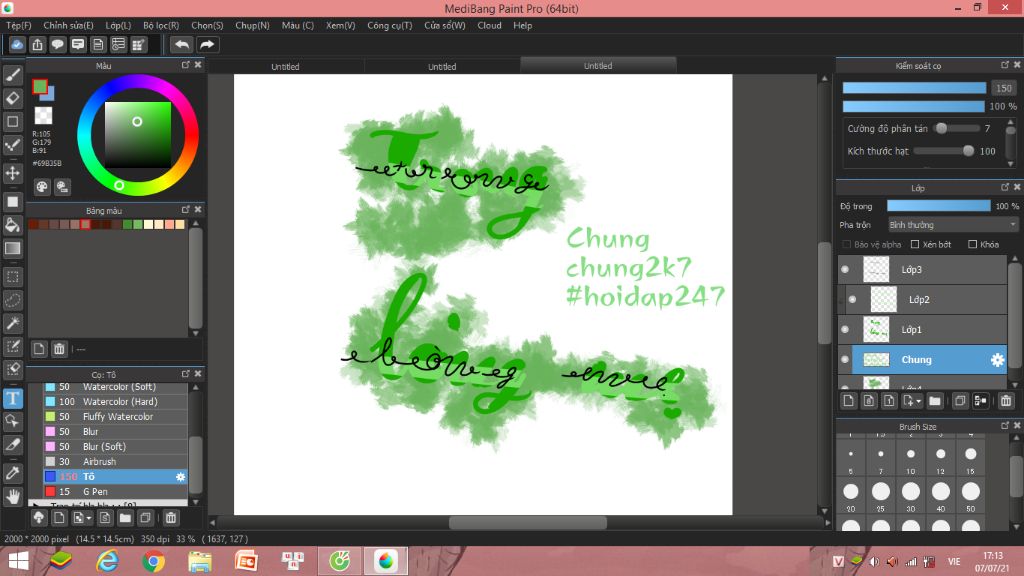This screenshot has width=1024, height=576.
Task: Open the Công cụ(T) menu
Action: click(x=390, y=25)
